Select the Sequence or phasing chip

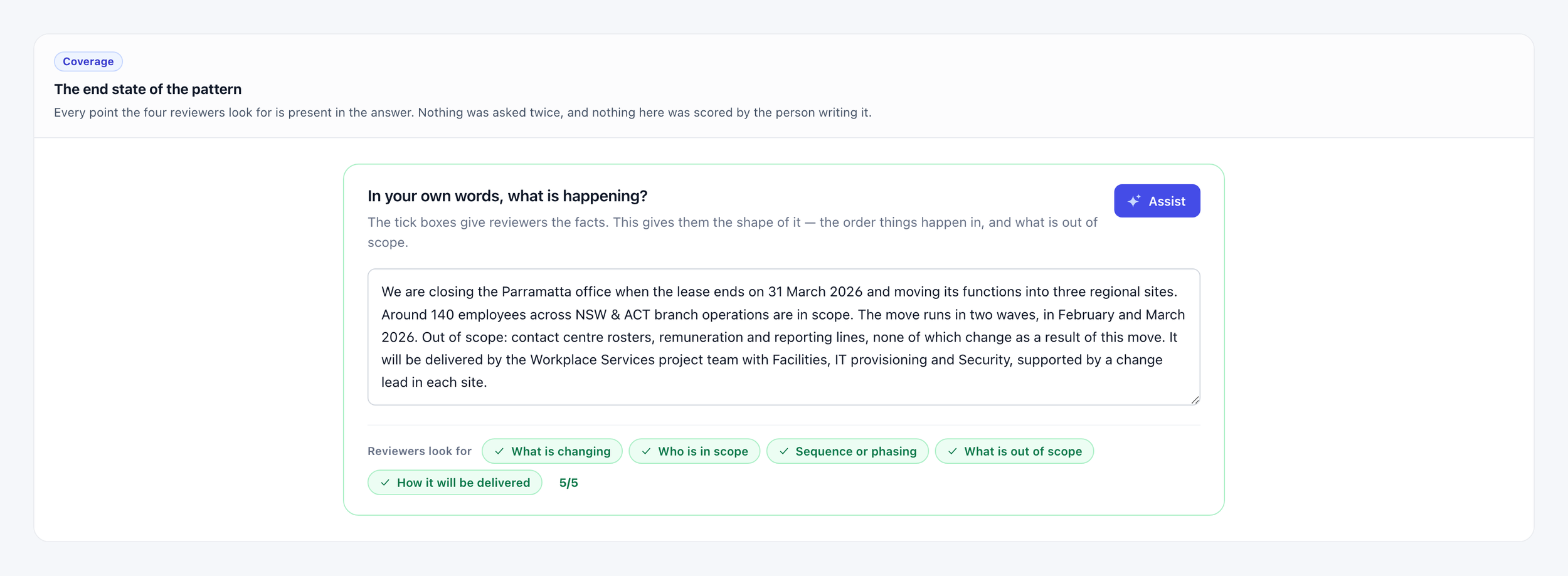click(x=847, y=451)
